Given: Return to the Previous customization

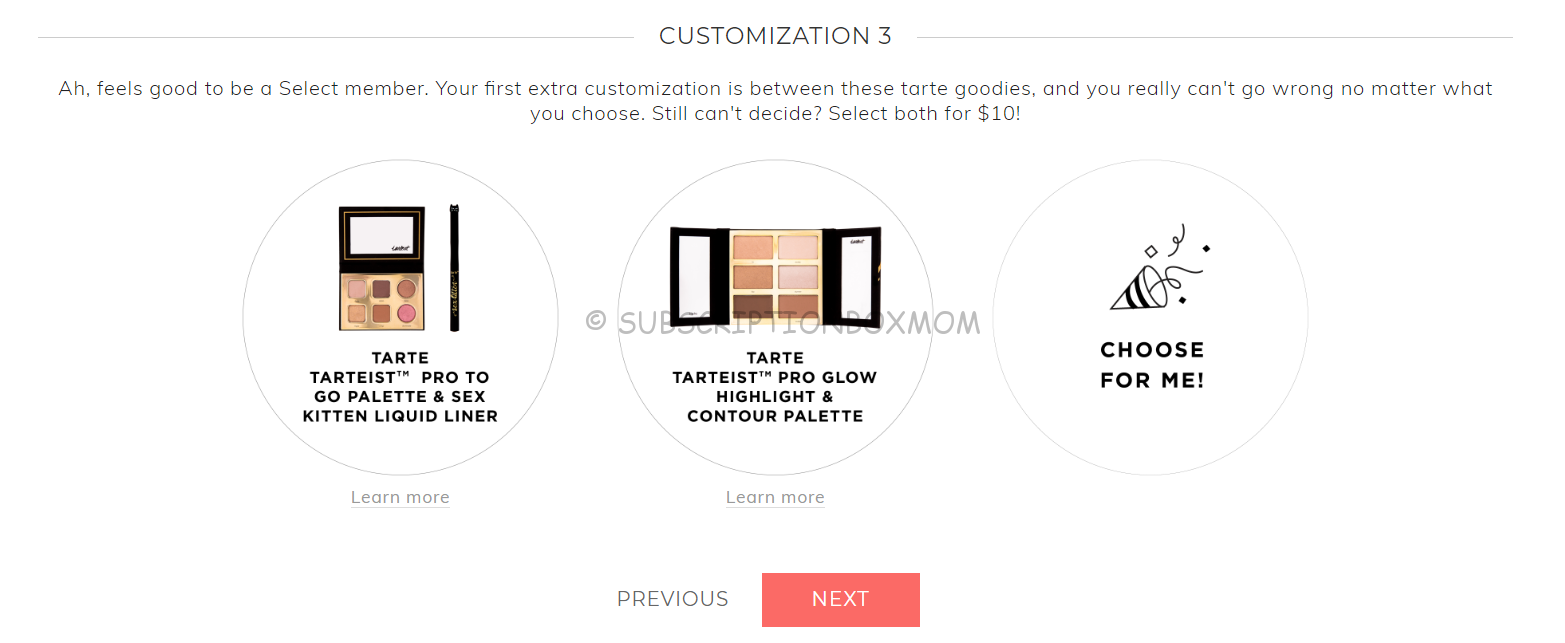Looking at the screenshot, I should (x=673, y=599).
